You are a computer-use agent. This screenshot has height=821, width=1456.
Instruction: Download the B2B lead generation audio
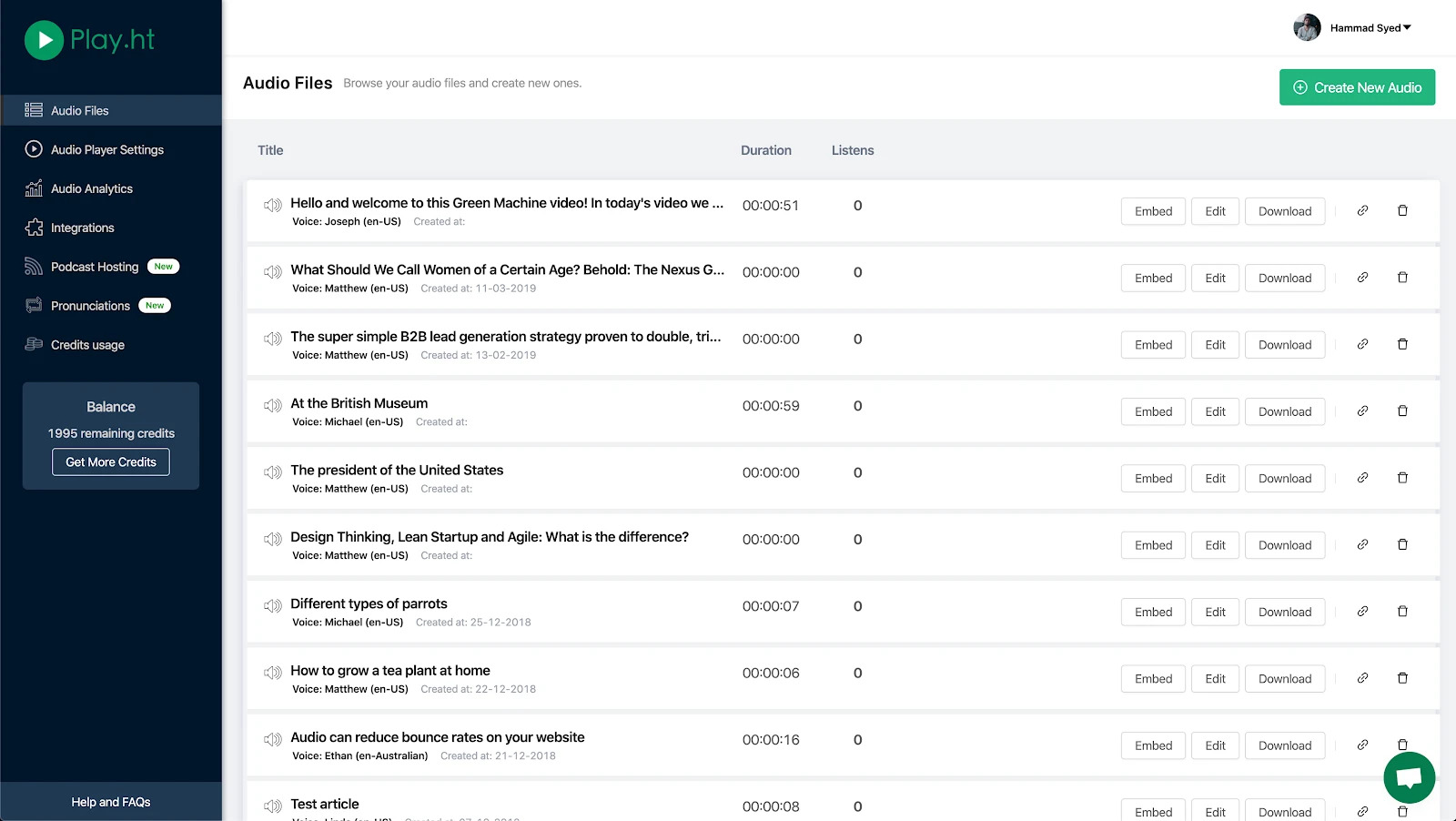coord(1284,345)
